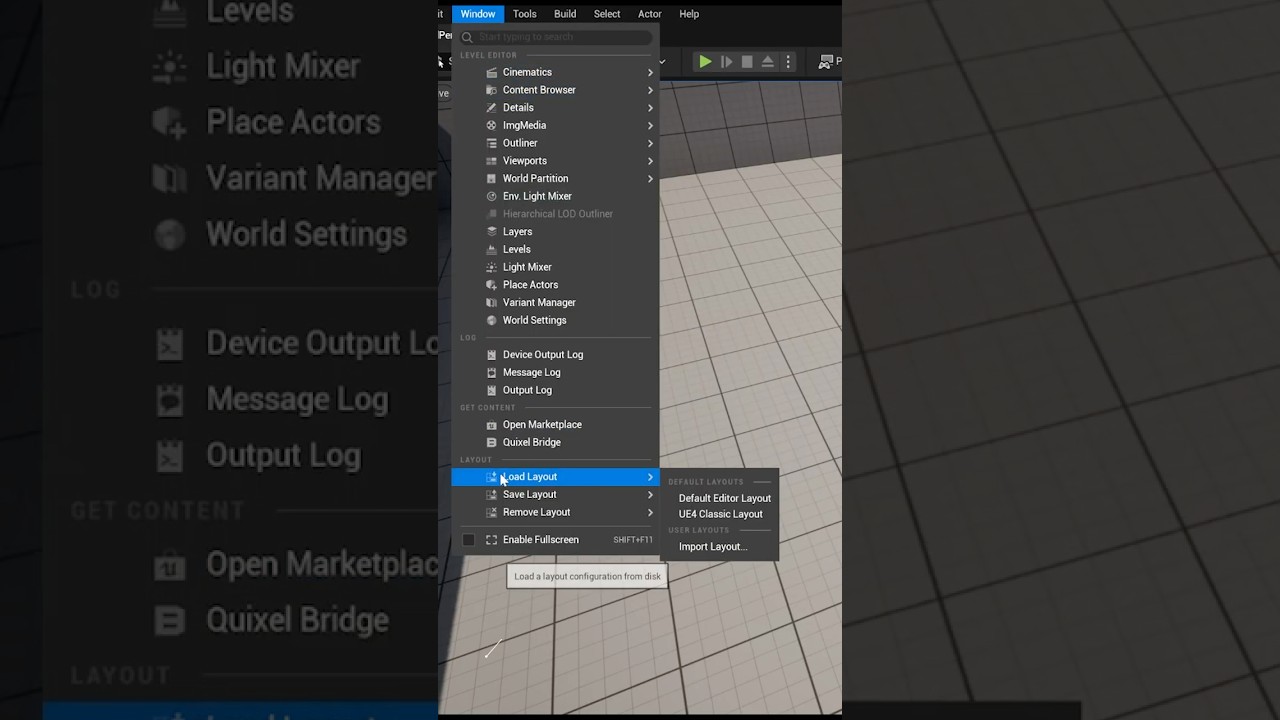Click the magnifier icon in menu search

pos(467,37)
